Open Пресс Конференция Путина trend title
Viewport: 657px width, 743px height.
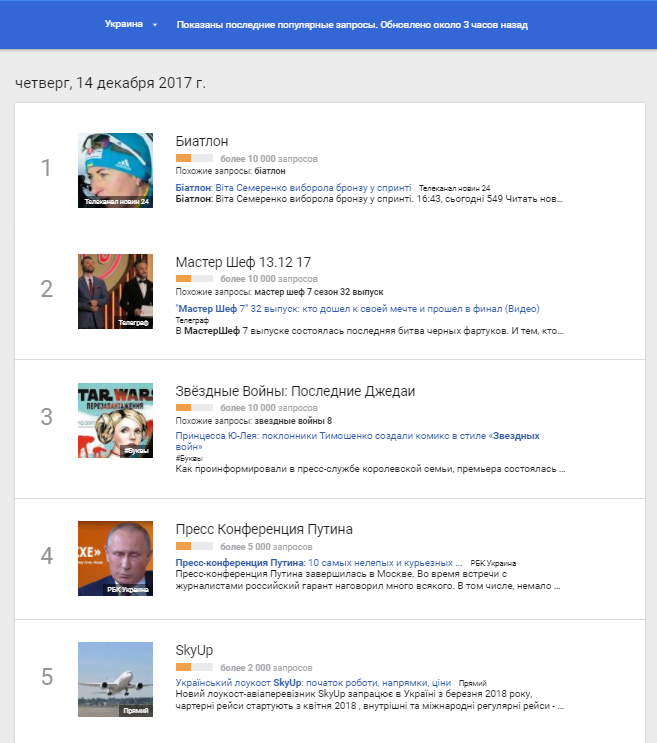point(264,529)
